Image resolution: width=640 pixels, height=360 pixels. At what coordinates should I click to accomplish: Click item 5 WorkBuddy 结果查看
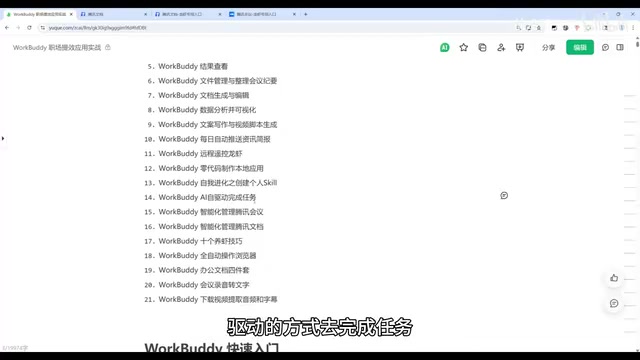pyautogui.click(x=193, y=66)
